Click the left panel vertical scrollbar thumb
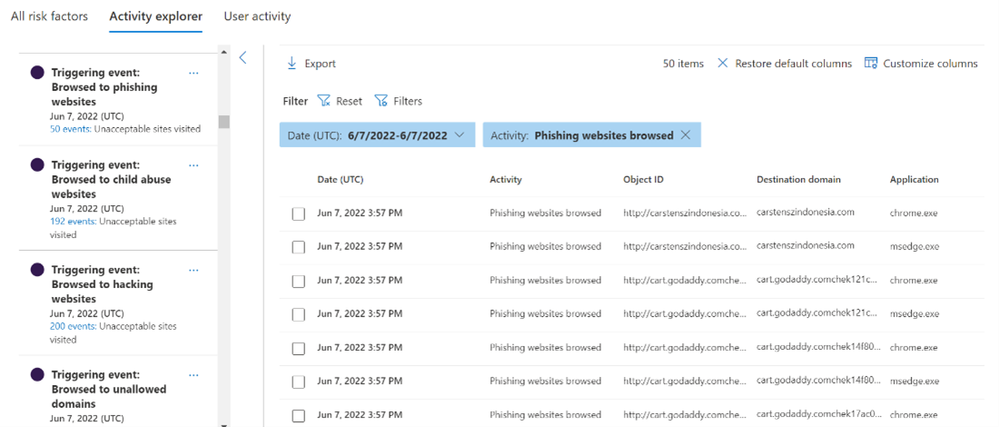 (x=224, y=122)
